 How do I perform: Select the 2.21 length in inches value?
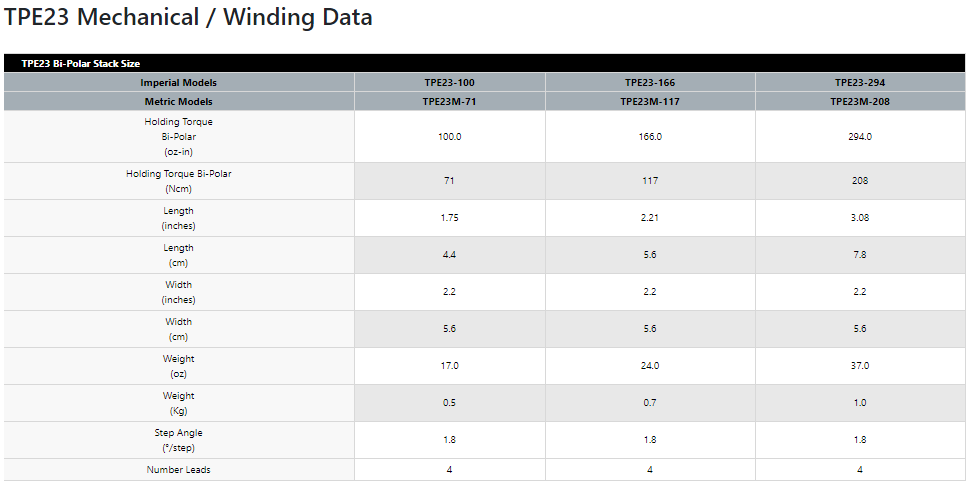[650, 218]
